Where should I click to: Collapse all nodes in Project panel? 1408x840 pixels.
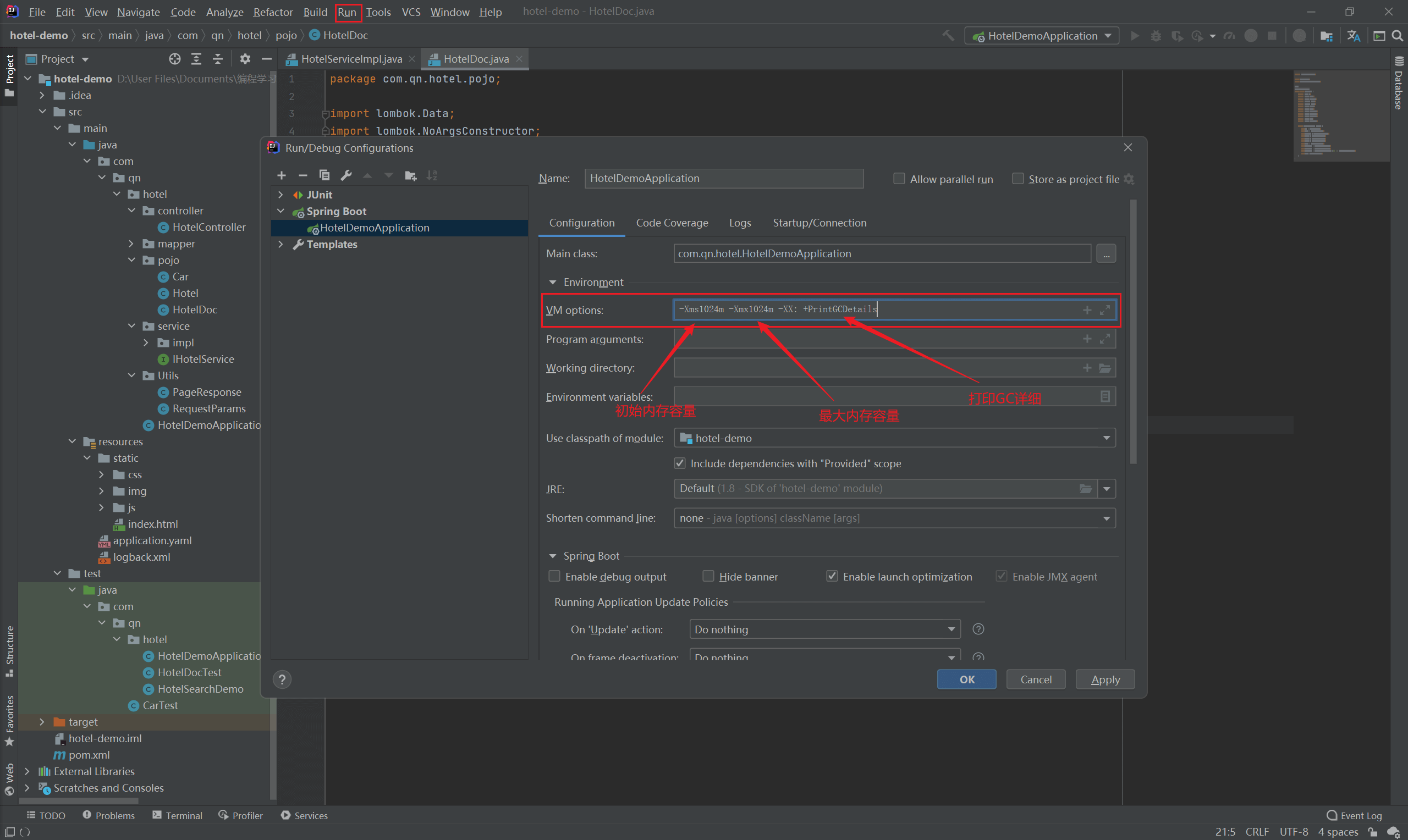218,59
